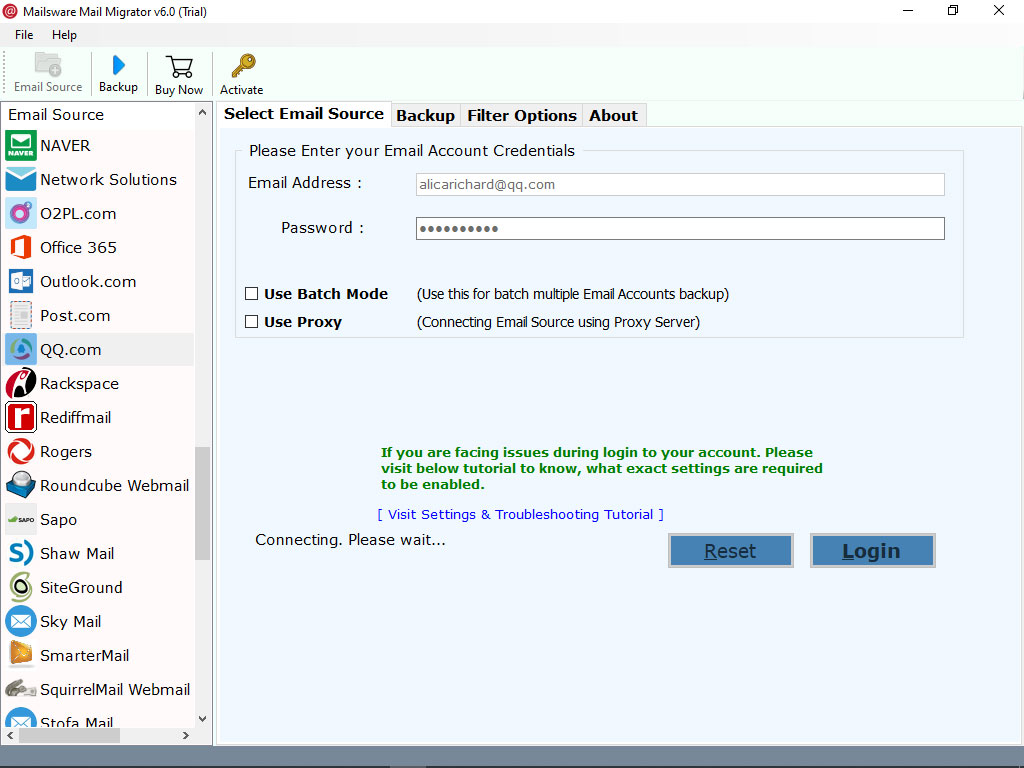Open the Help menu
1024x768 pixels.
pyautogui.click(x=64, y=35)
